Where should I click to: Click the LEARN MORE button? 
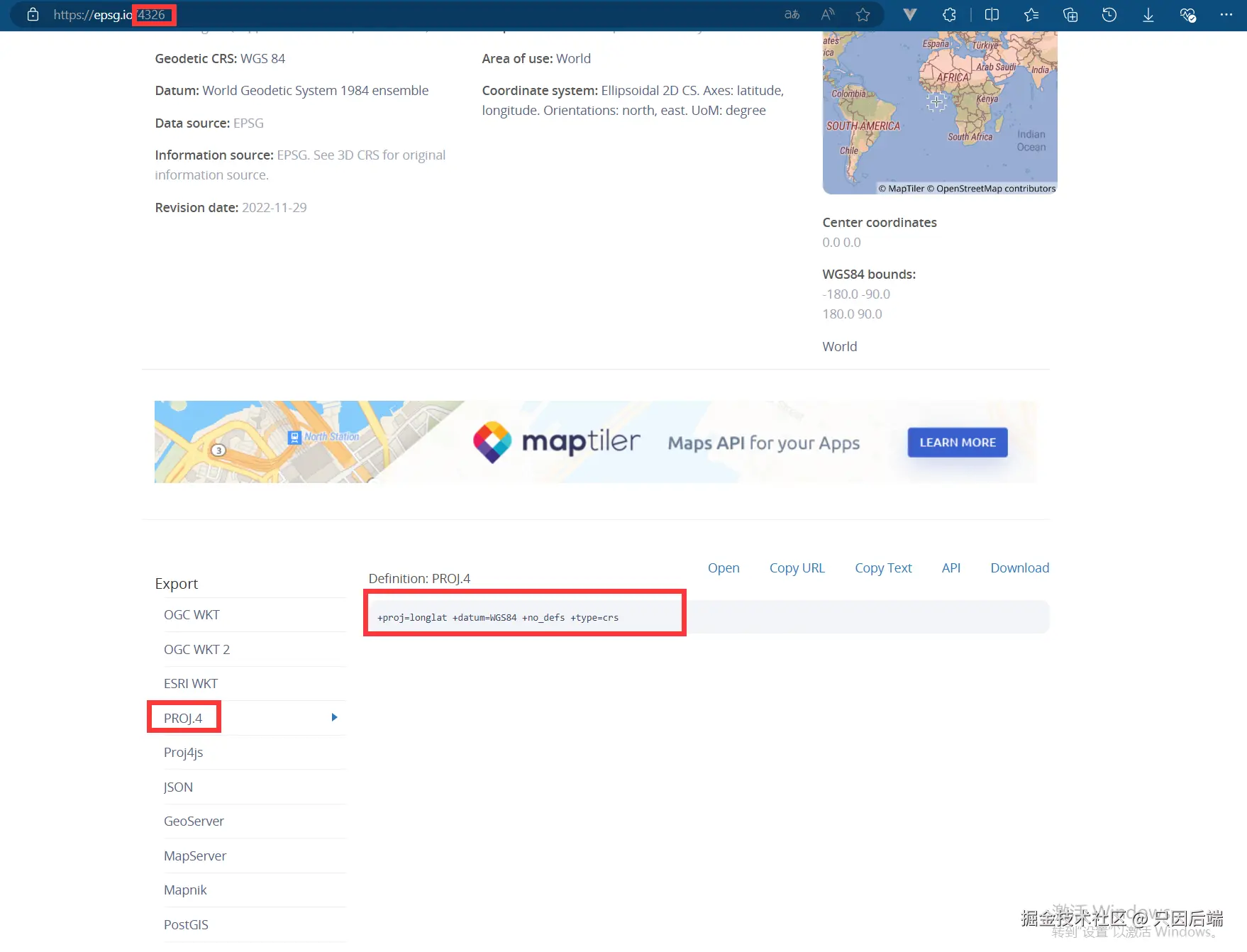(958, 443)
